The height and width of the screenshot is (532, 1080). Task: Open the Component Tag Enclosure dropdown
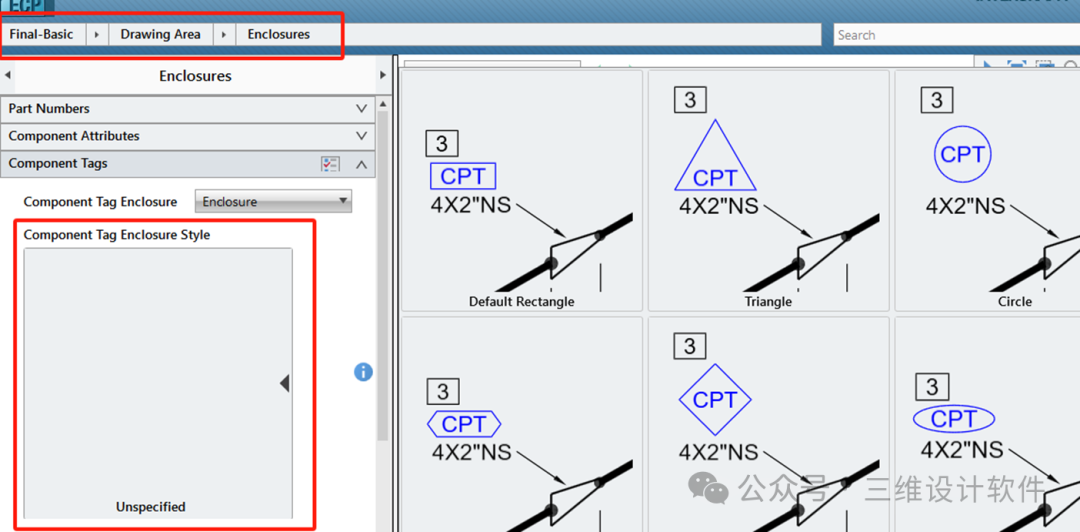(273, 201)
